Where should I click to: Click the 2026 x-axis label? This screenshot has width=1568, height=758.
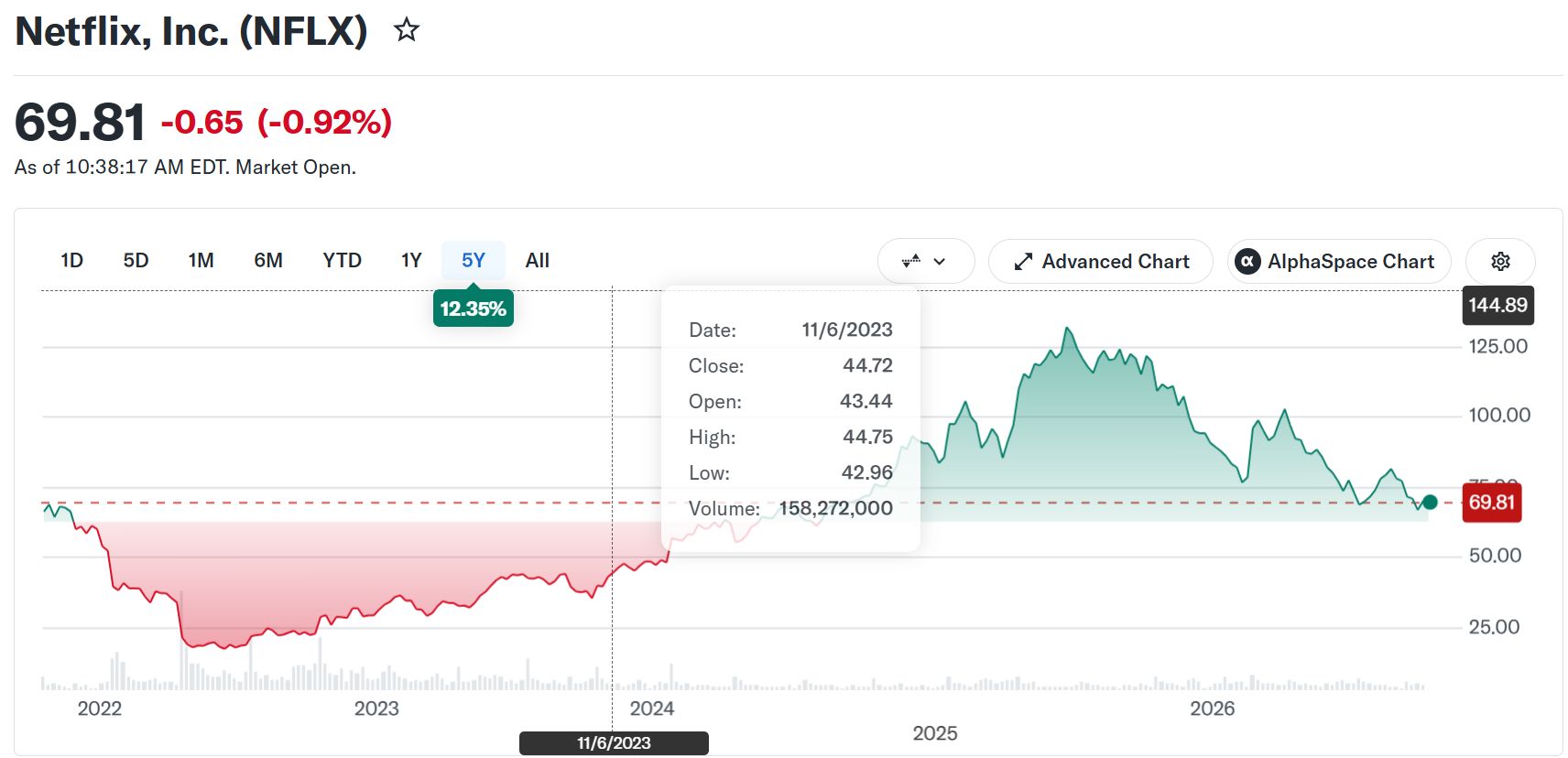[1212, 709]
